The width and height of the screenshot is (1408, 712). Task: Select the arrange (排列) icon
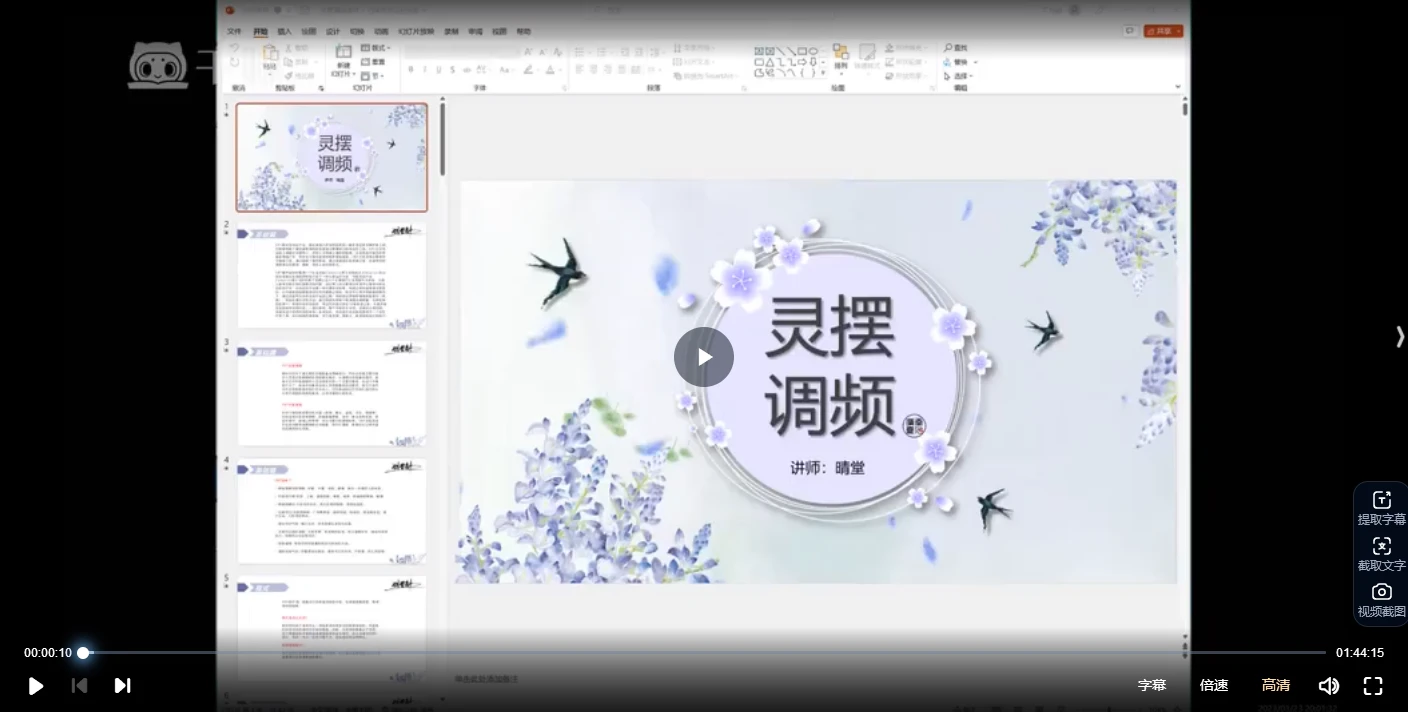click(x=843, y=52)
